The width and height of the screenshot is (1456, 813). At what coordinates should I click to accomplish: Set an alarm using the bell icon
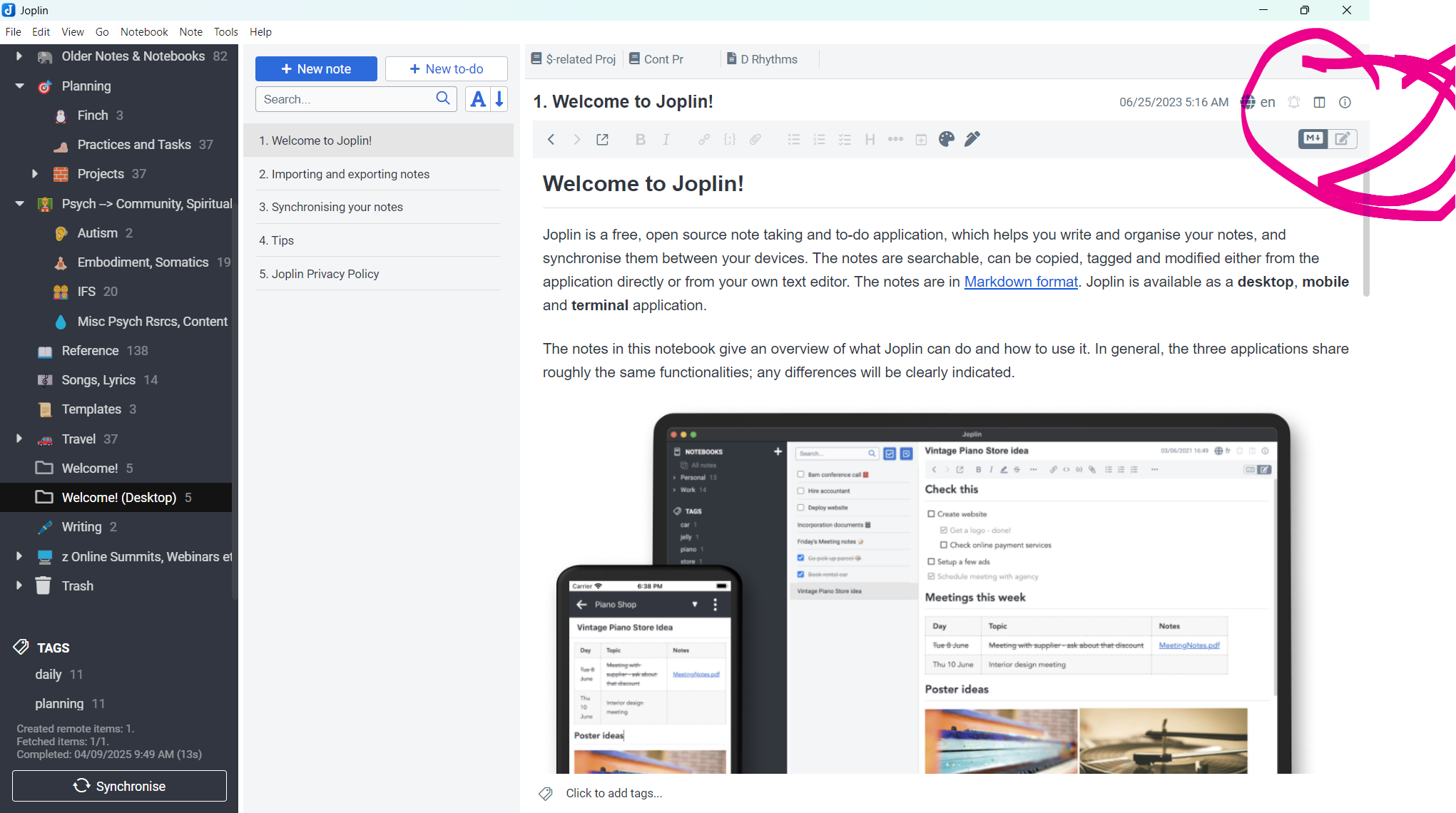(1293, 102)
